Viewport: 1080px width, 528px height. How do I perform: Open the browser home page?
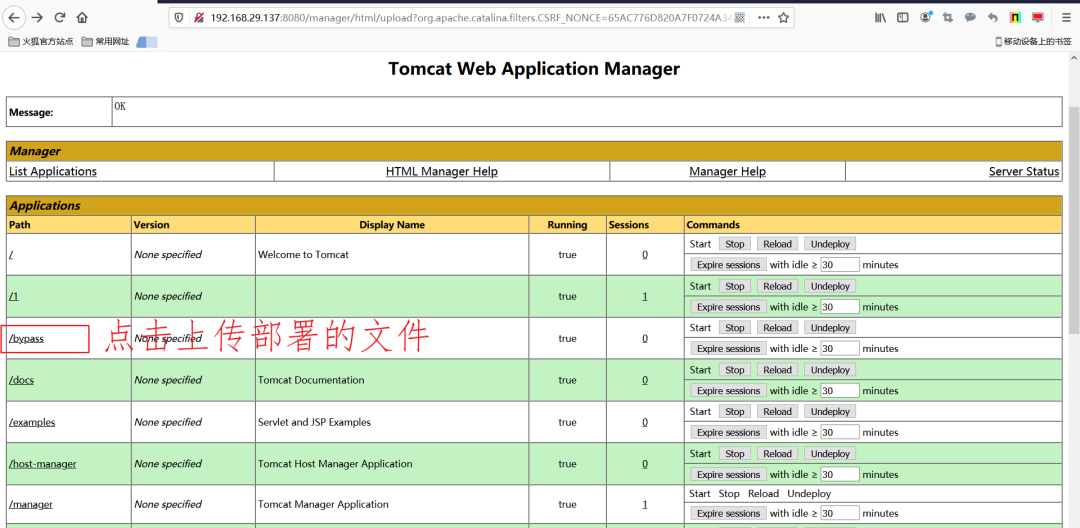pos(82,17)
